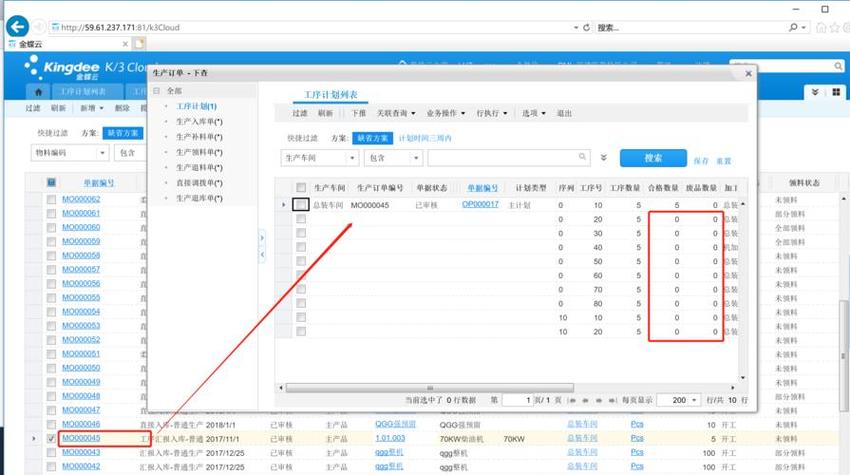850x475 pixels.
Task: Select 生产领料单(*) in the tree
Action: point(199,152)
